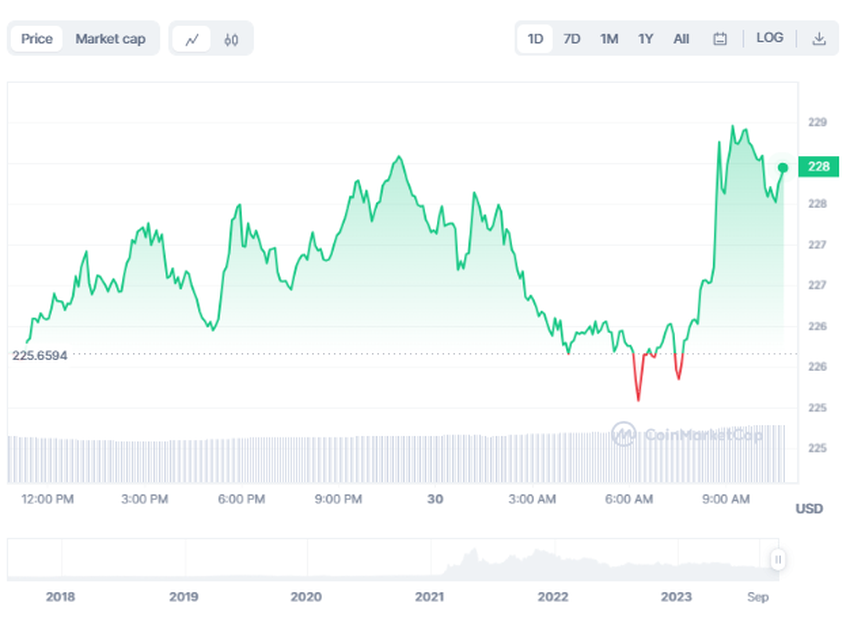Viewport: 850px width, 618px height.
Task: Click the 2021 area in the overview timeline
Action: [x=430, y=596]
